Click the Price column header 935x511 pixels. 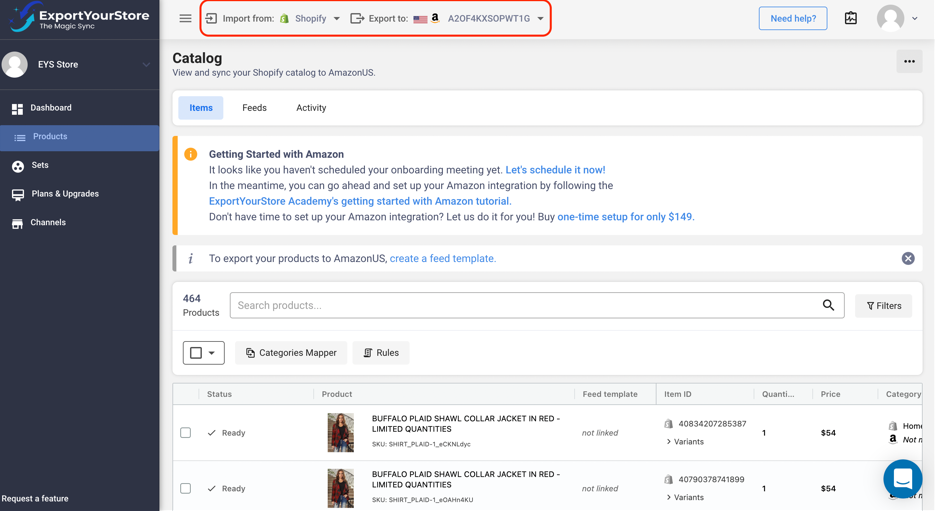coord(830,394)
